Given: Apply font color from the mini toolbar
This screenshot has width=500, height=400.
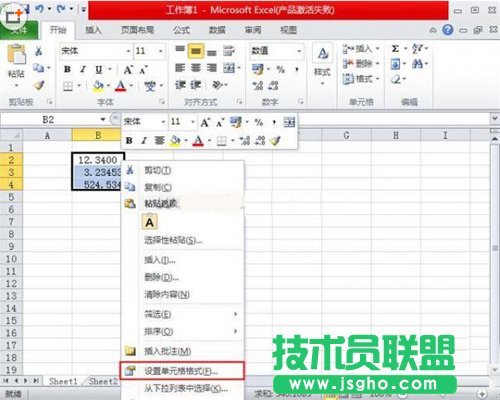Looking at the screenshot, I should point(198,141).
